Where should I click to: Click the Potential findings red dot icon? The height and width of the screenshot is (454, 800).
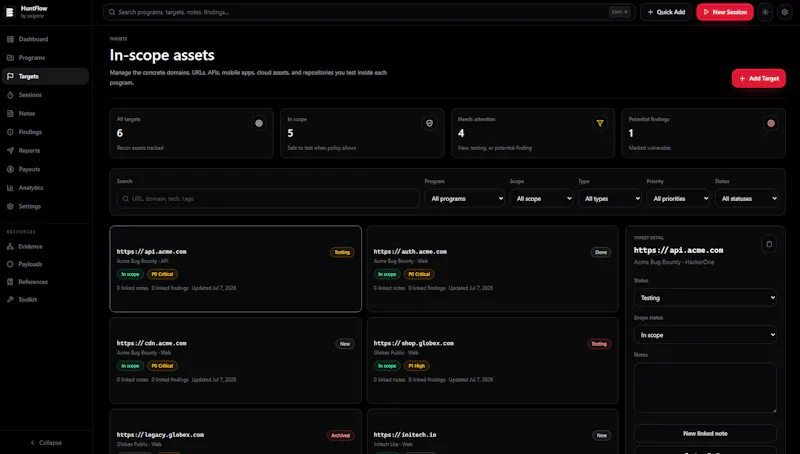click(x=771, y=123)
